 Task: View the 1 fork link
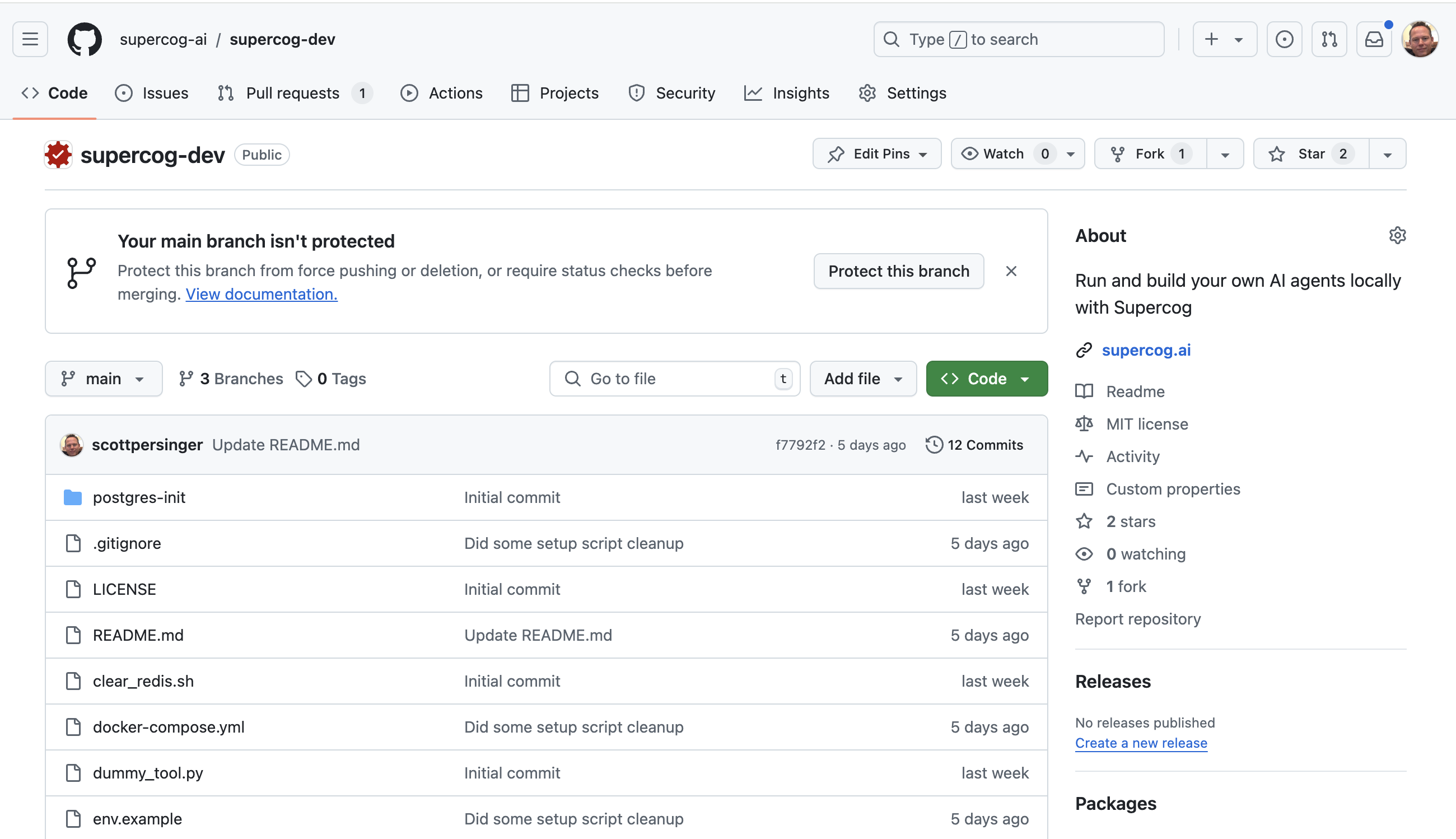(x=1126, y=586)
